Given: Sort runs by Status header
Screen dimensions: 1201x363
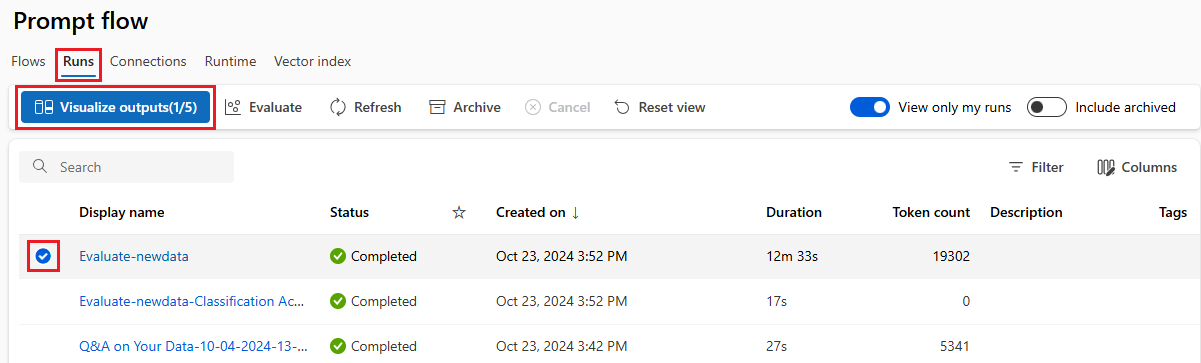Looking at the screenshot, I should pyautogui.click(x=349, y=212).
